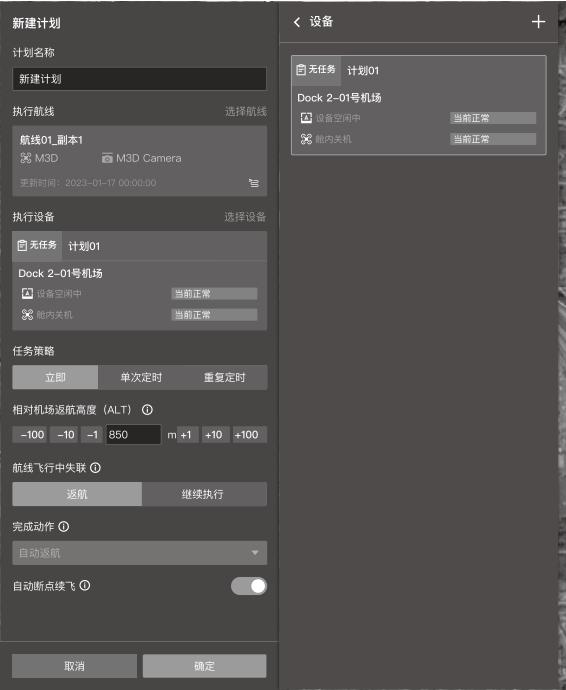
Task: Click the clipboard 无任务 icon in left device card
Action: coord(22,245)
